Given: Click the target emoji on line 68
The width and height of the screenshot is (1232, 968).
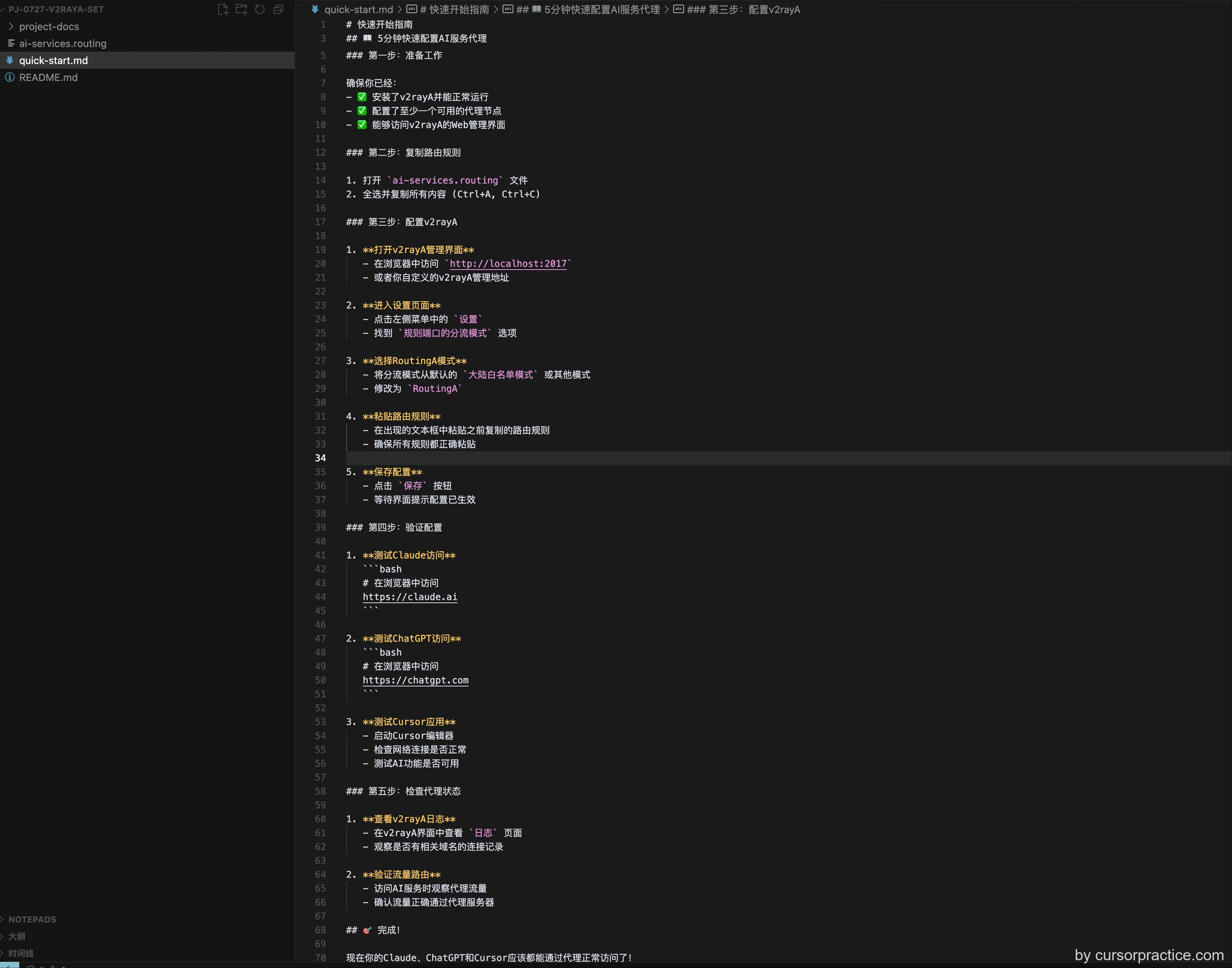Looking at the screenshot, I should coord(367,930).
